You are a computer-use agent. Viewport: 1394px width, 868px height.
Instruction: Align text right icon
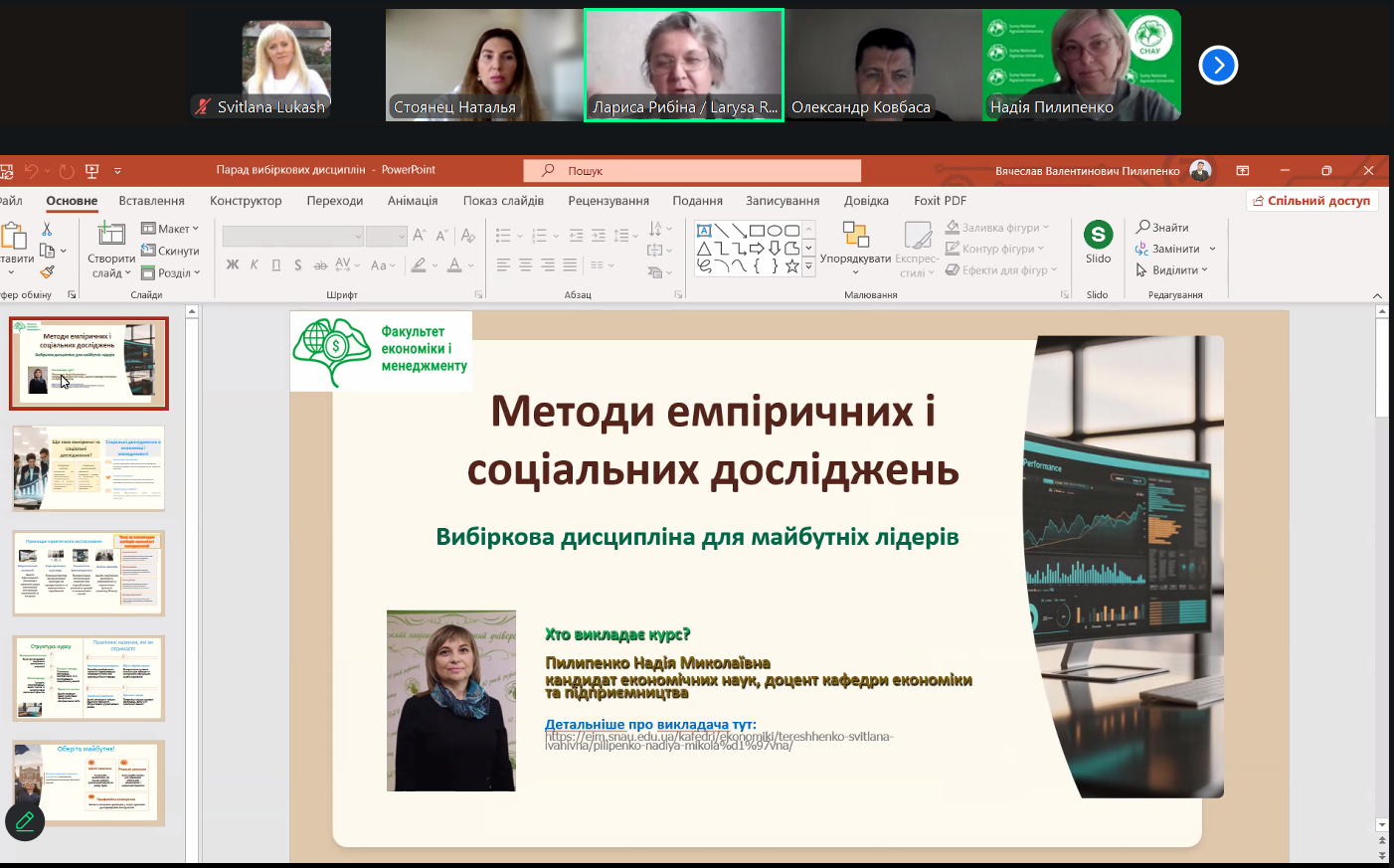[547, 265]
